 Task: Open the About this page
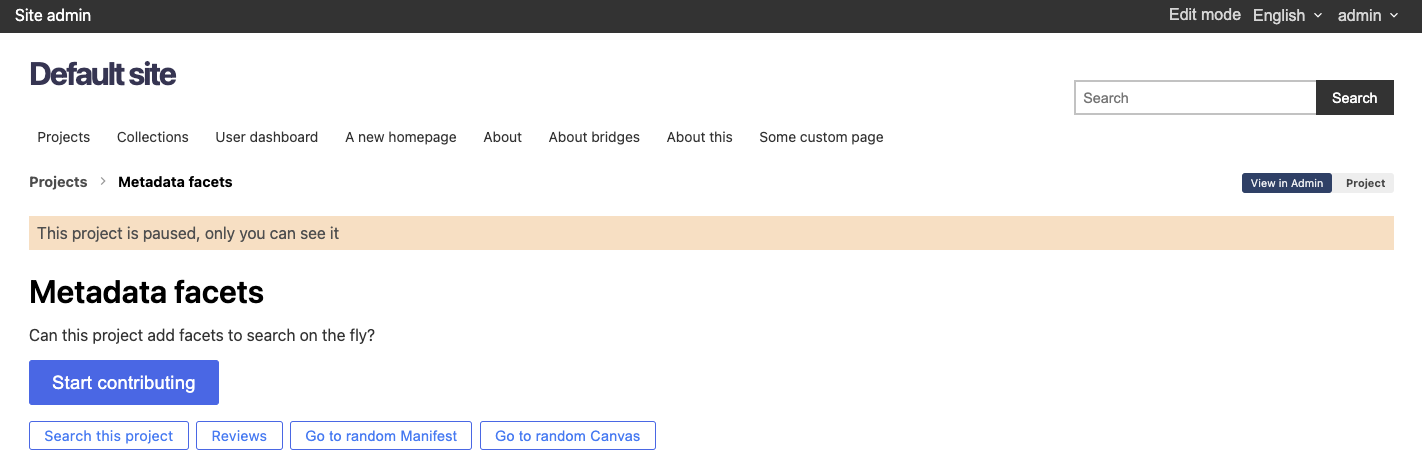click(x=700, y=137)
